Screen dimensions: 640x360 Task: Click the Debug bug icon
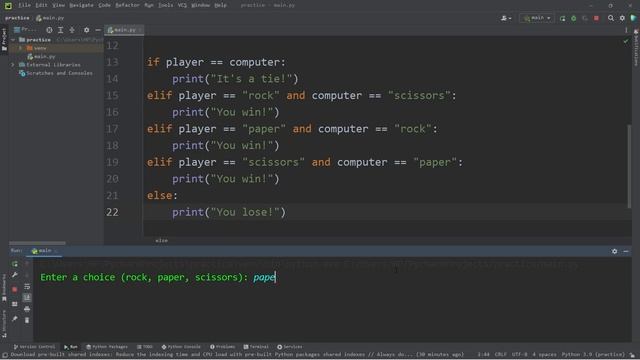[x=573, y=18]
